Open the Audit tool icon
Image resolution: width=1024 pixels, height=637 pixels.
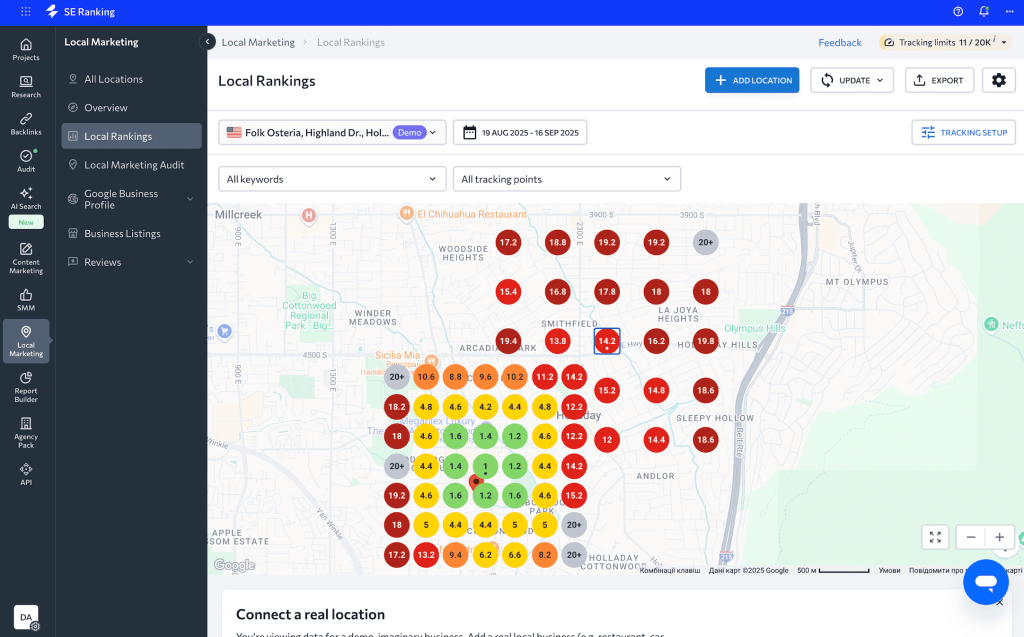(x=26, y=160)
